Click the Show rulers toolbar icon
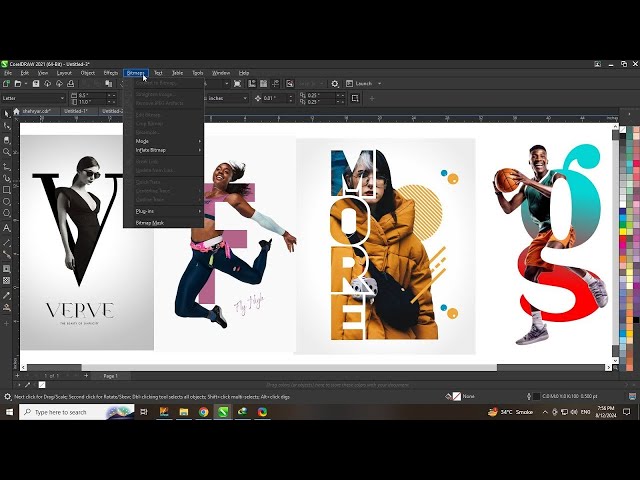The height and width of the screenshot is (480, 640). tap(251, 84)
